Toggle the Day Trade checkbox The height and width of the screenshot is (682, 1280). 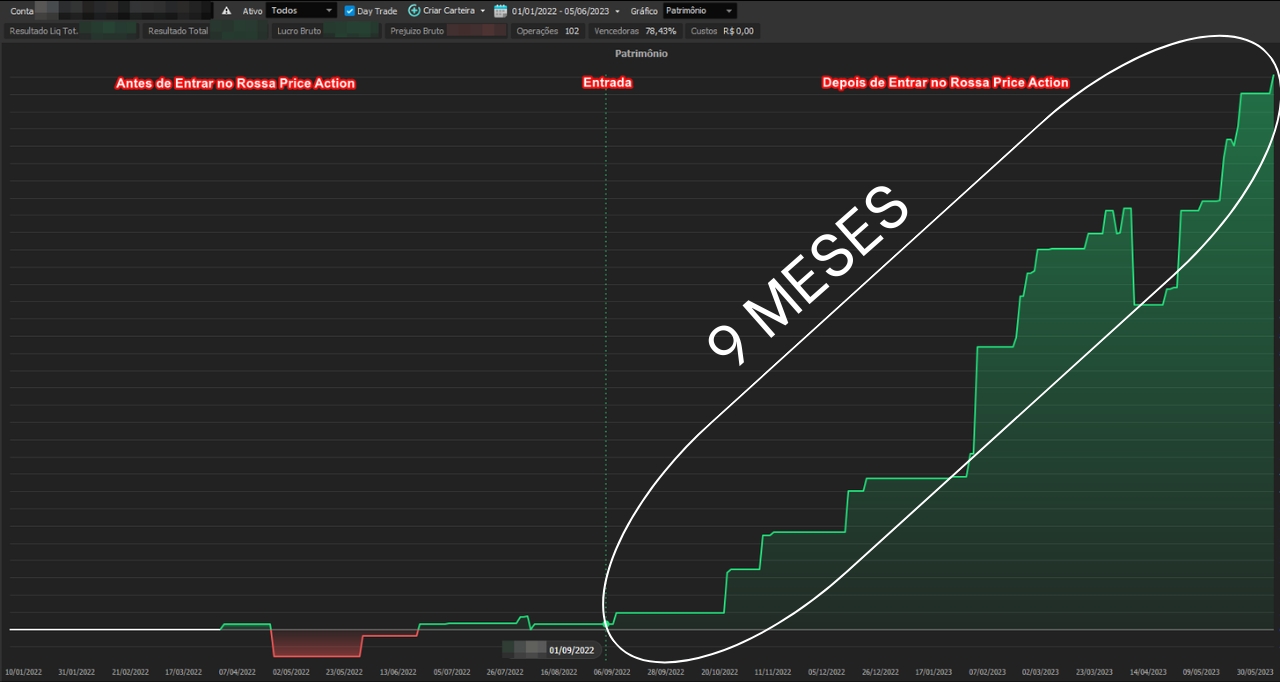(350, 11)
